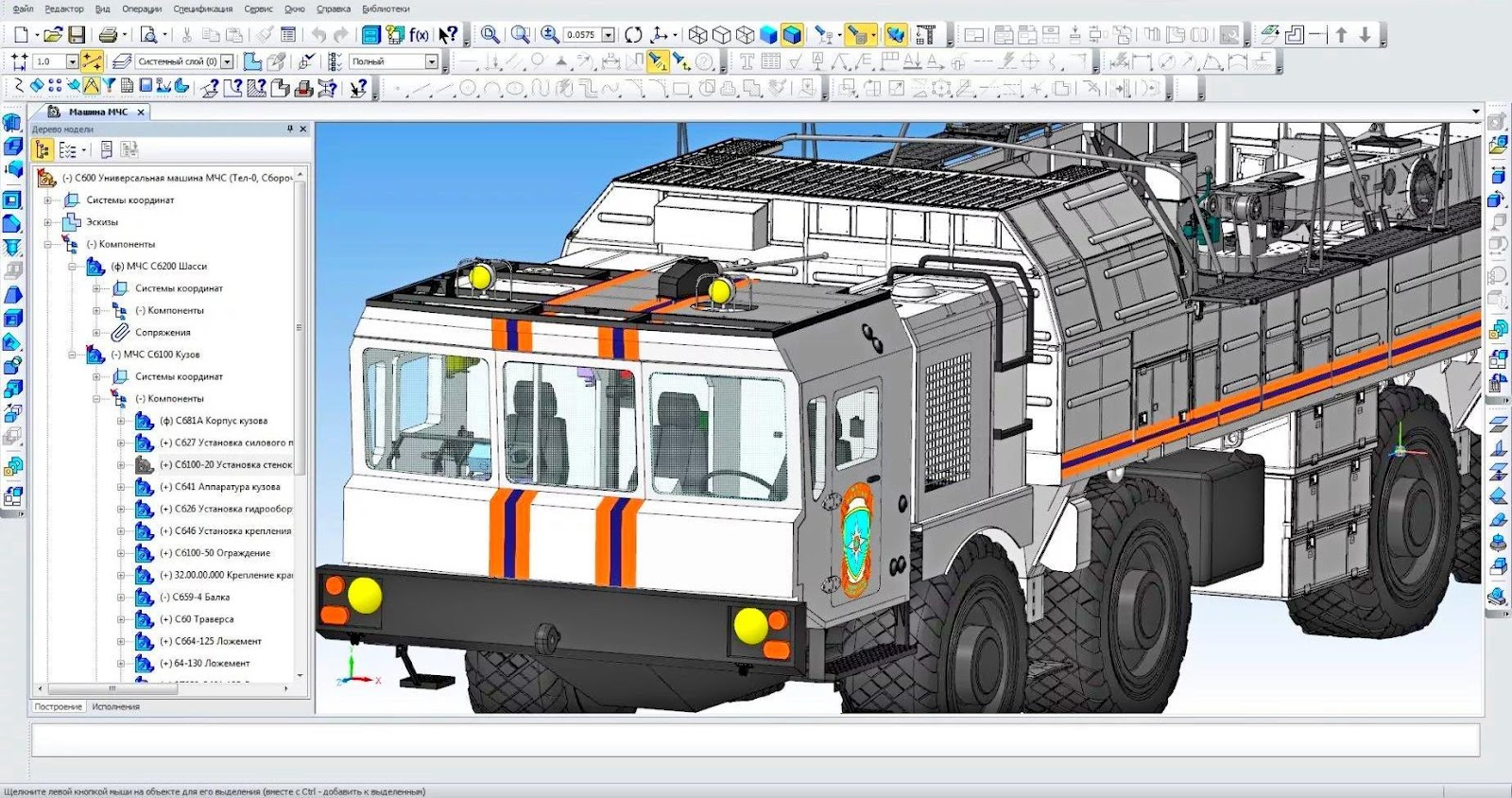Viewport: 1512px width, 798px height.
Task: Collapse the МЧС С6200 Шасси node
Action: [72, 267]
